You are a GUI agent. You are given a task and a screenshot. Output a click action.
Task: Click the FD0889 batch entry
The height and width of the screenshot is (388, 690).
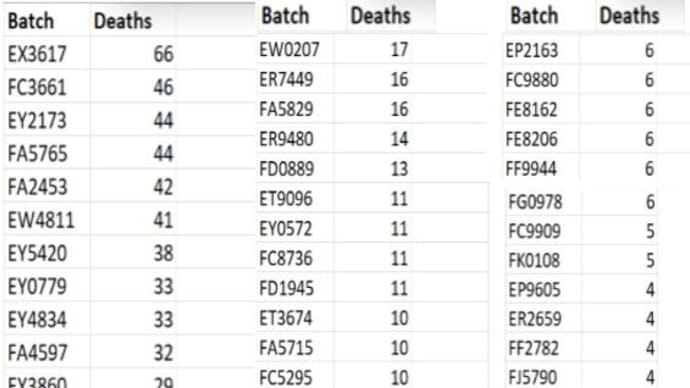286,169
